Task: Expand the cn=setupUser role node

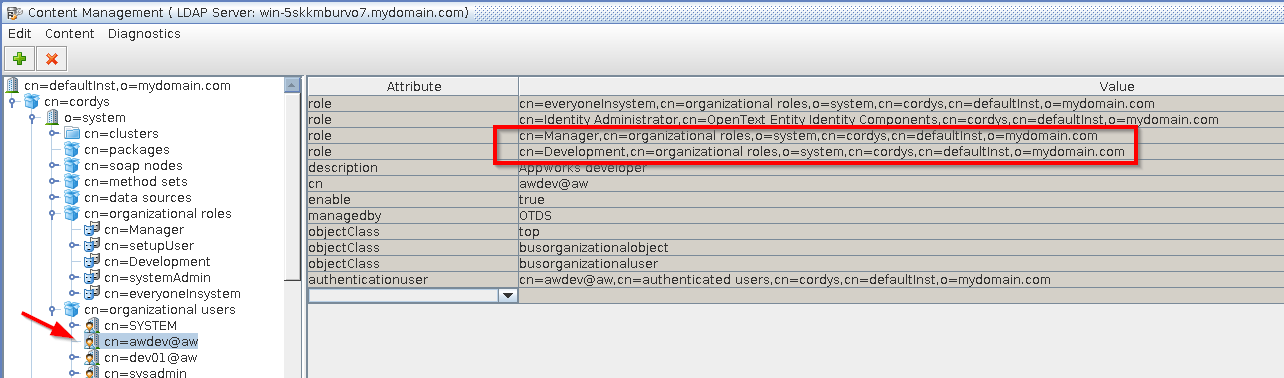Action: pyautogui.click(x=73, y=246)
